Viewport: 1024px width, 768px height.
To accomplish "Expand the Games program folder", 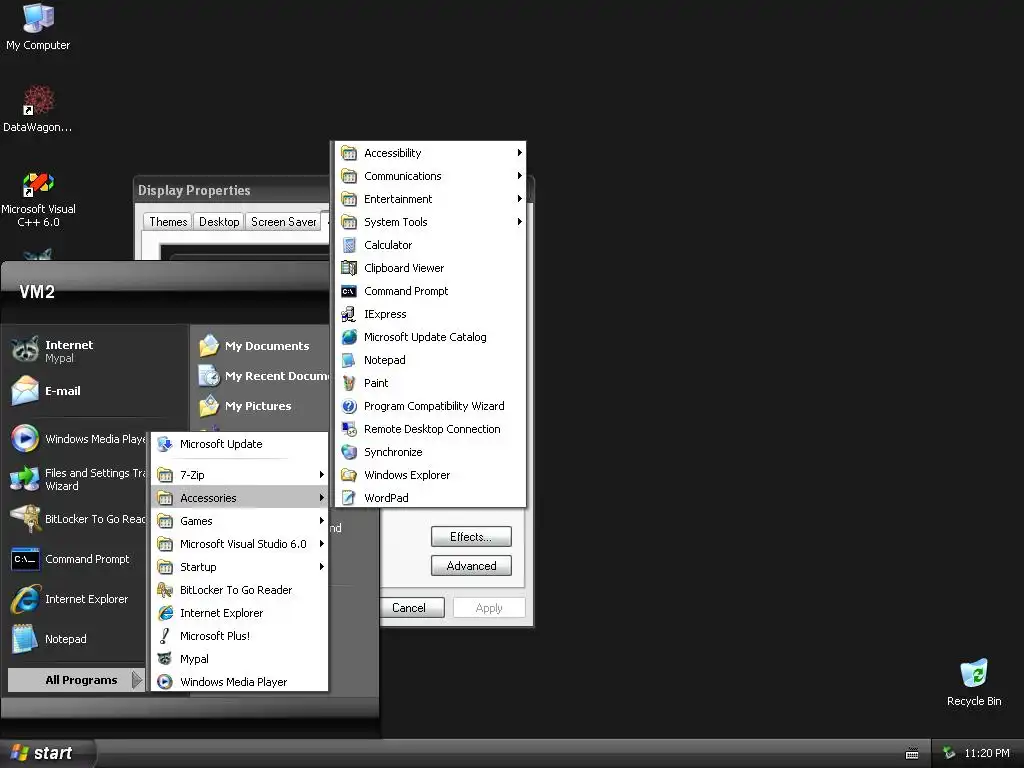I will [239, 521].
